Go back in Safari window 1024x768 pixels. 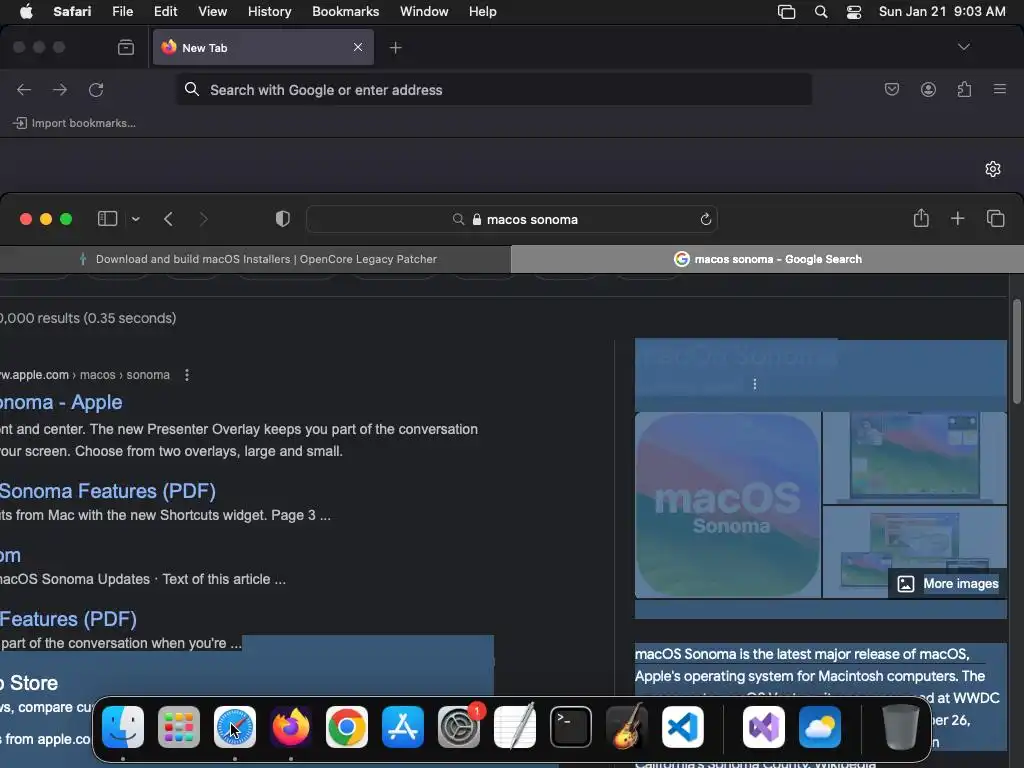pos(168,219)
